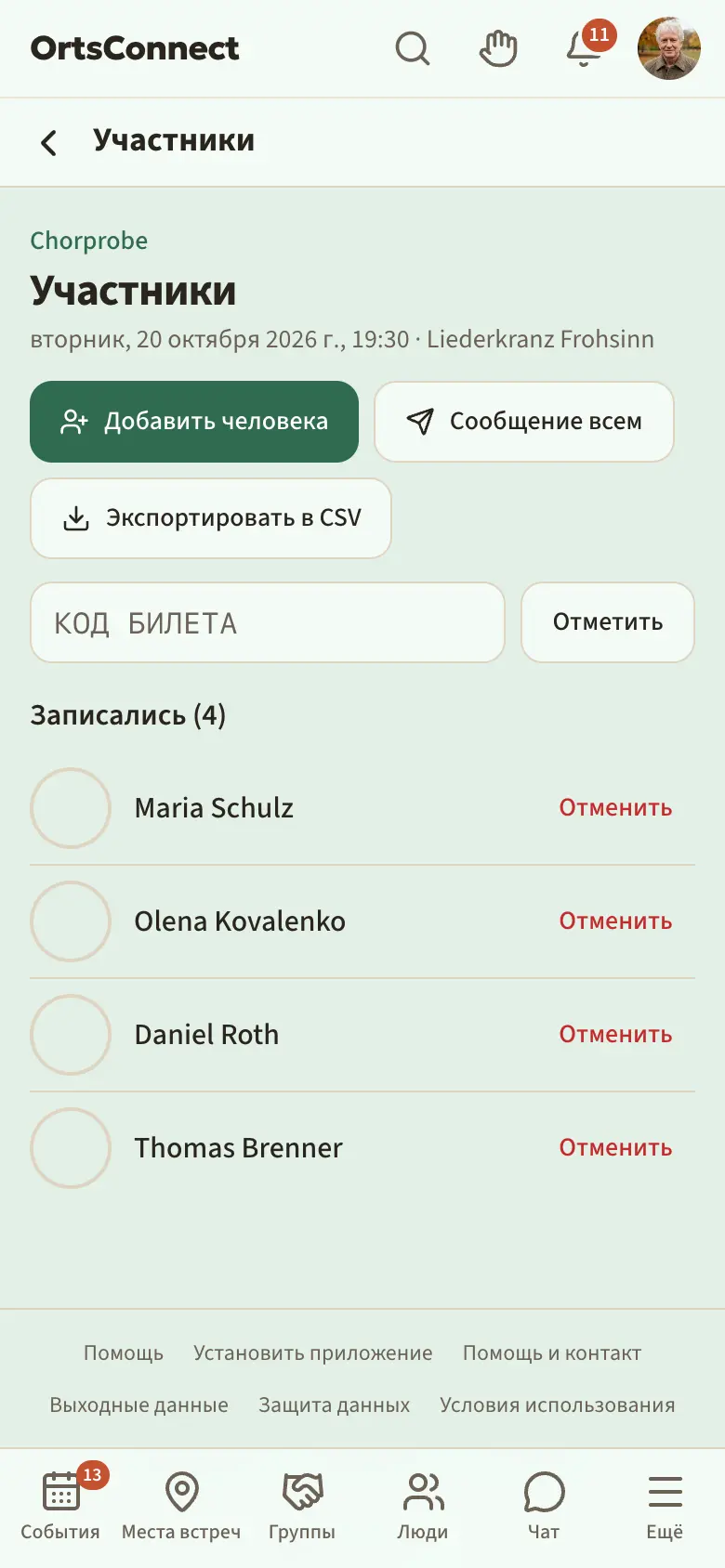The image size is (725, 1568).
Task: Cancel Maria Schulz's registration
Action: point(615,808)
